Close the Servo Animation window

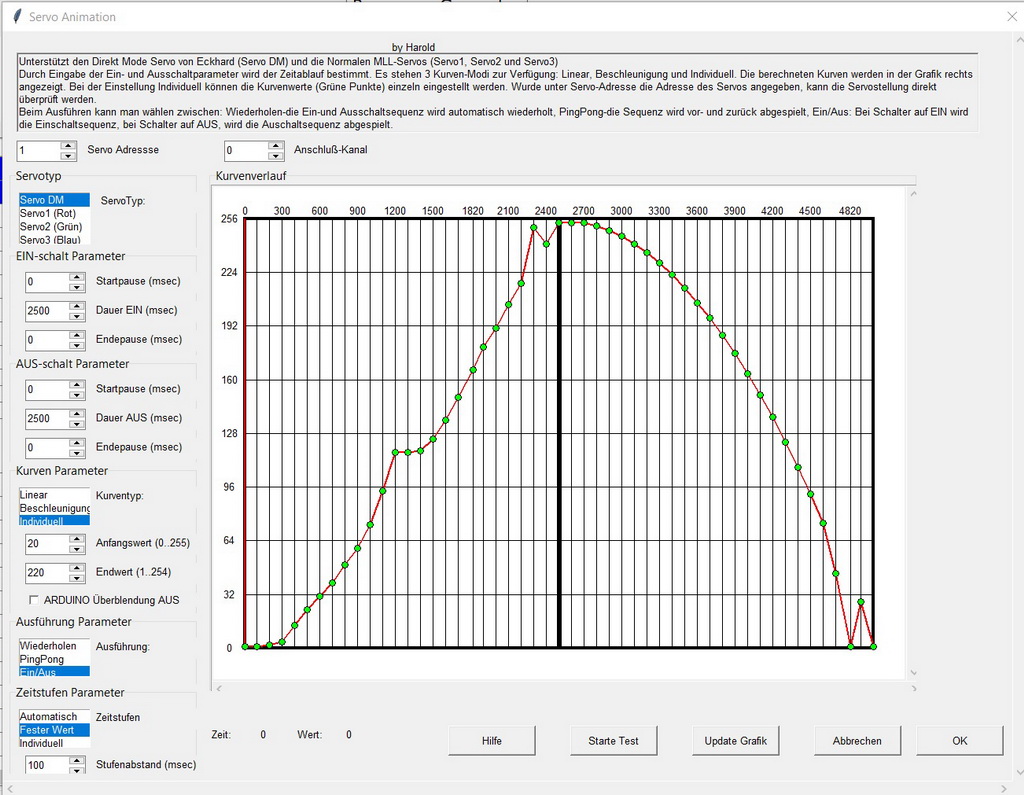click(x=1010, y=17)
